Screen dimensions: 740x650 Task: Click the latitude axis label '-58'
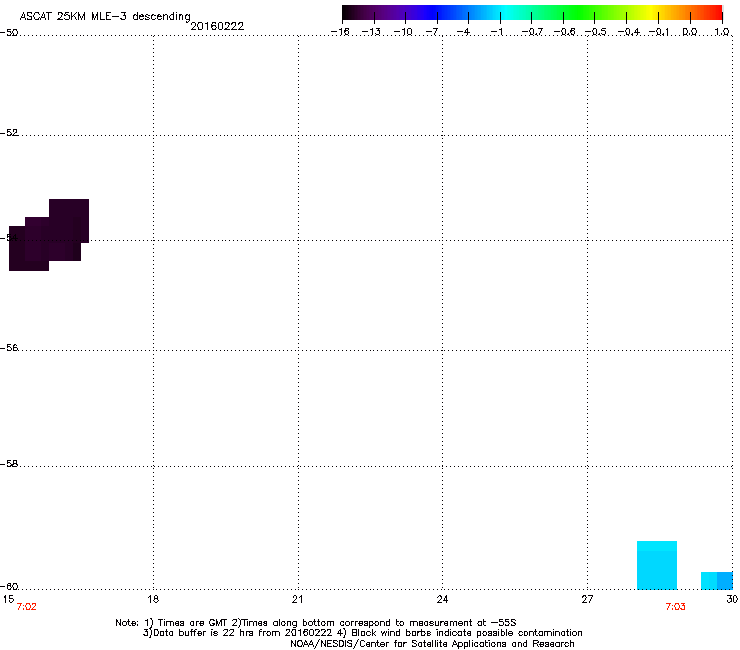point(9,464)
